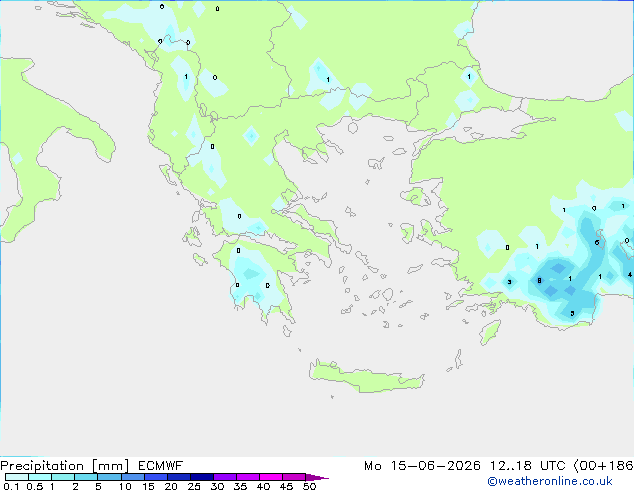The width and height of the screenshot is (634, 490).
Task: Click the 'Precipitation [mm]' title text
Action: 65,466
